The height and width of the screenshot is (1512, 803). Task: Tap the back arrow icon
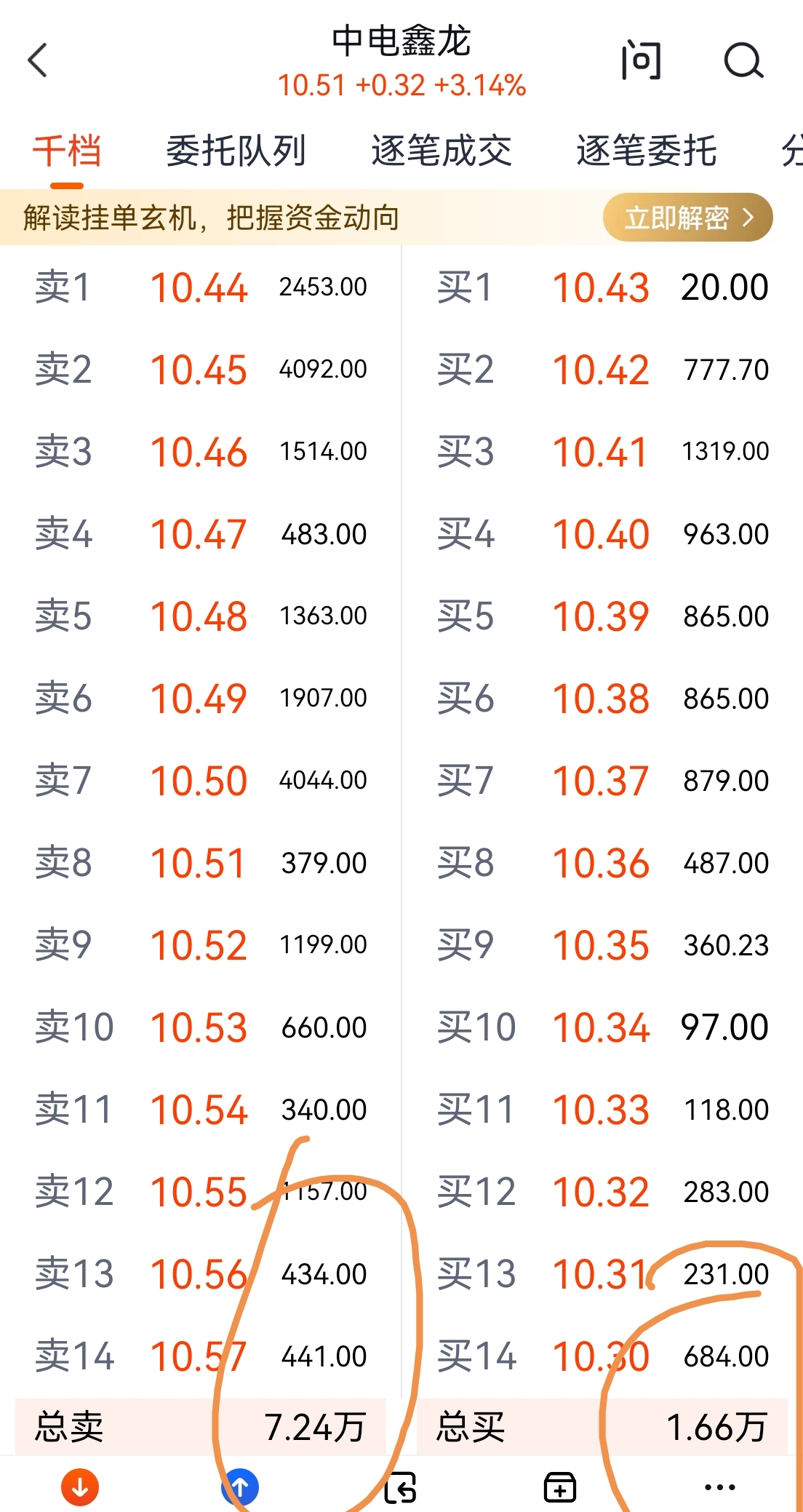tap(38, 60)
